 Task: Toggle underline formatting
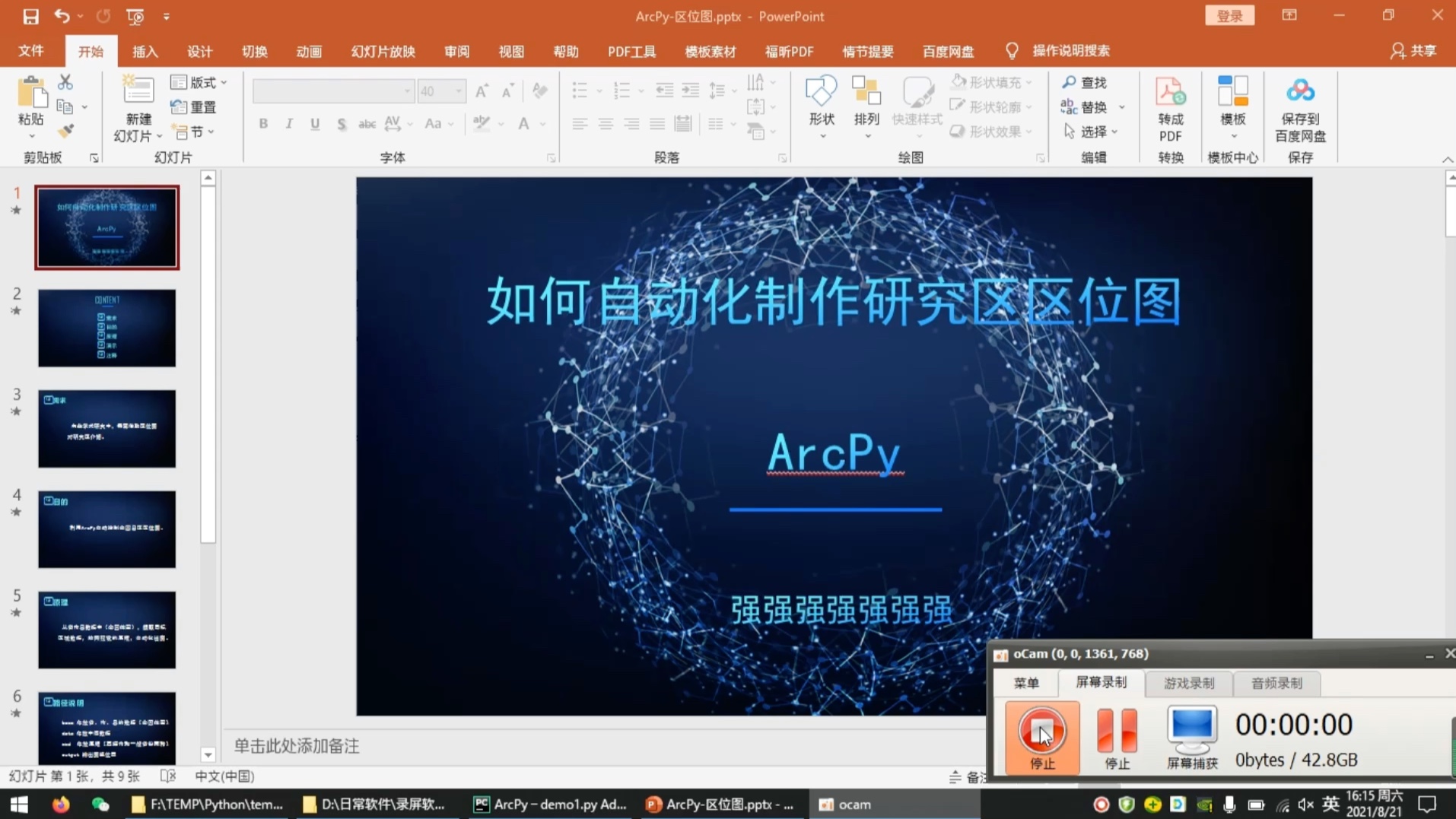[x=314, y=123]
